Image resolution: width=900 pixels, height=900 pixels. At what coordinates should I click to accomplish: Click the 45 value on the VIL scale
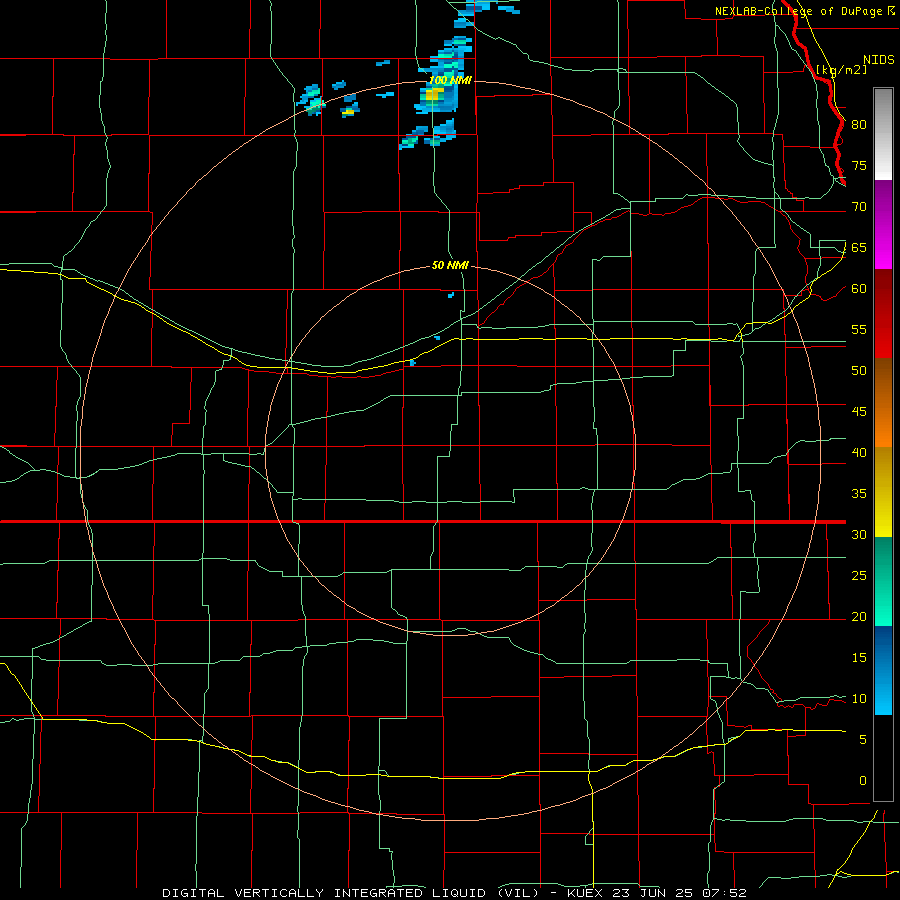tap(859, 412)
